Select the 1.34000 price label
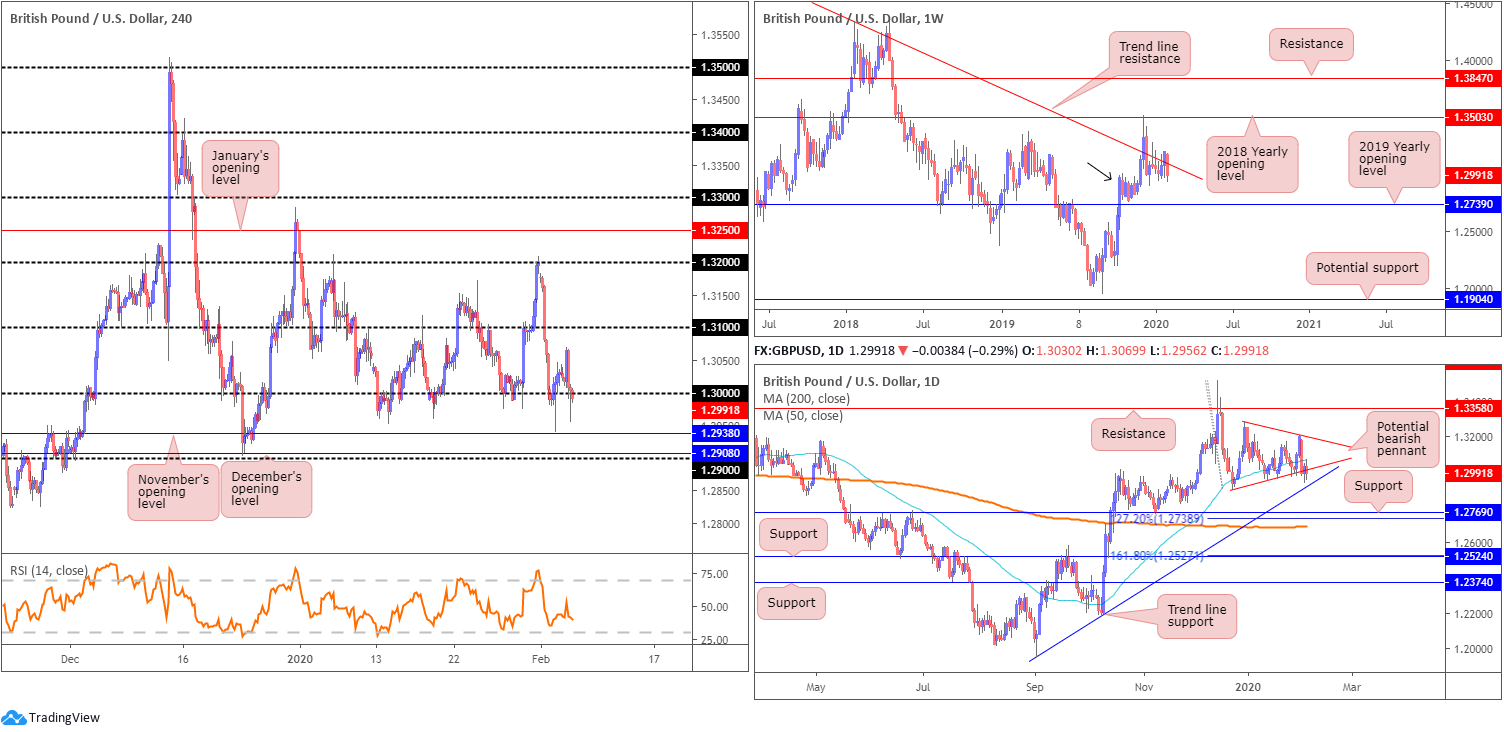 click(x=721, y=132)
